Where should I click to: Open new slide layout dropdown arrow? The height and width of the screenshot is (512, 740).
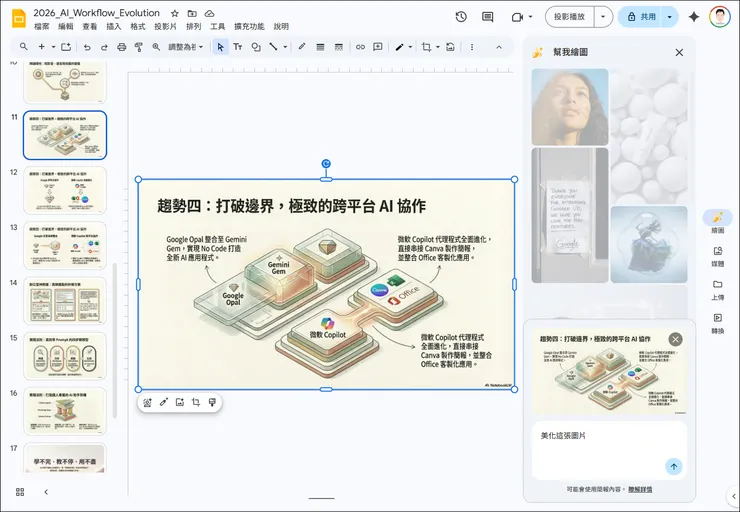[53, 47]
